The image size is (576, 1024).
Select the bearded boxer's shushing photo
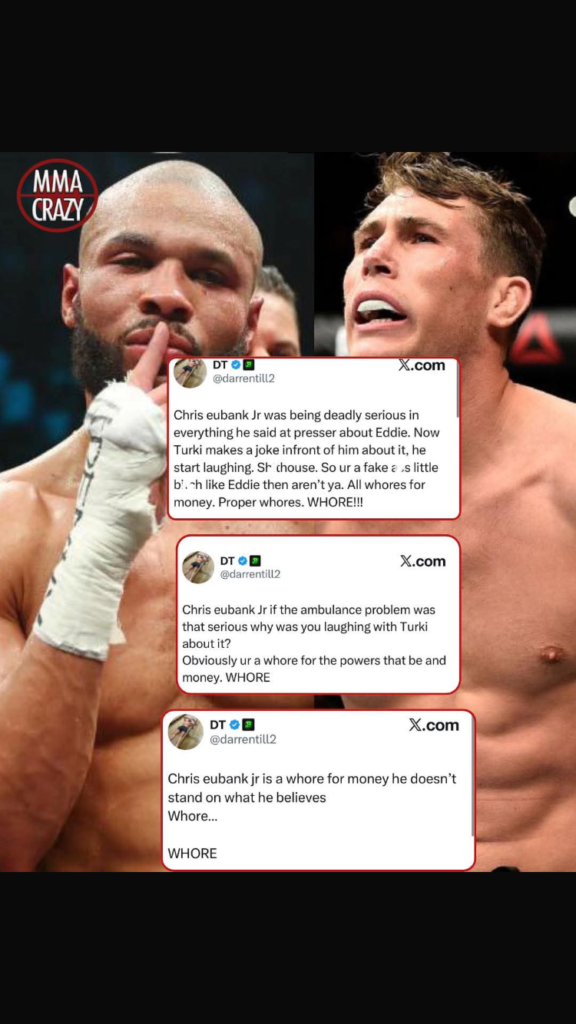point(157,511)
